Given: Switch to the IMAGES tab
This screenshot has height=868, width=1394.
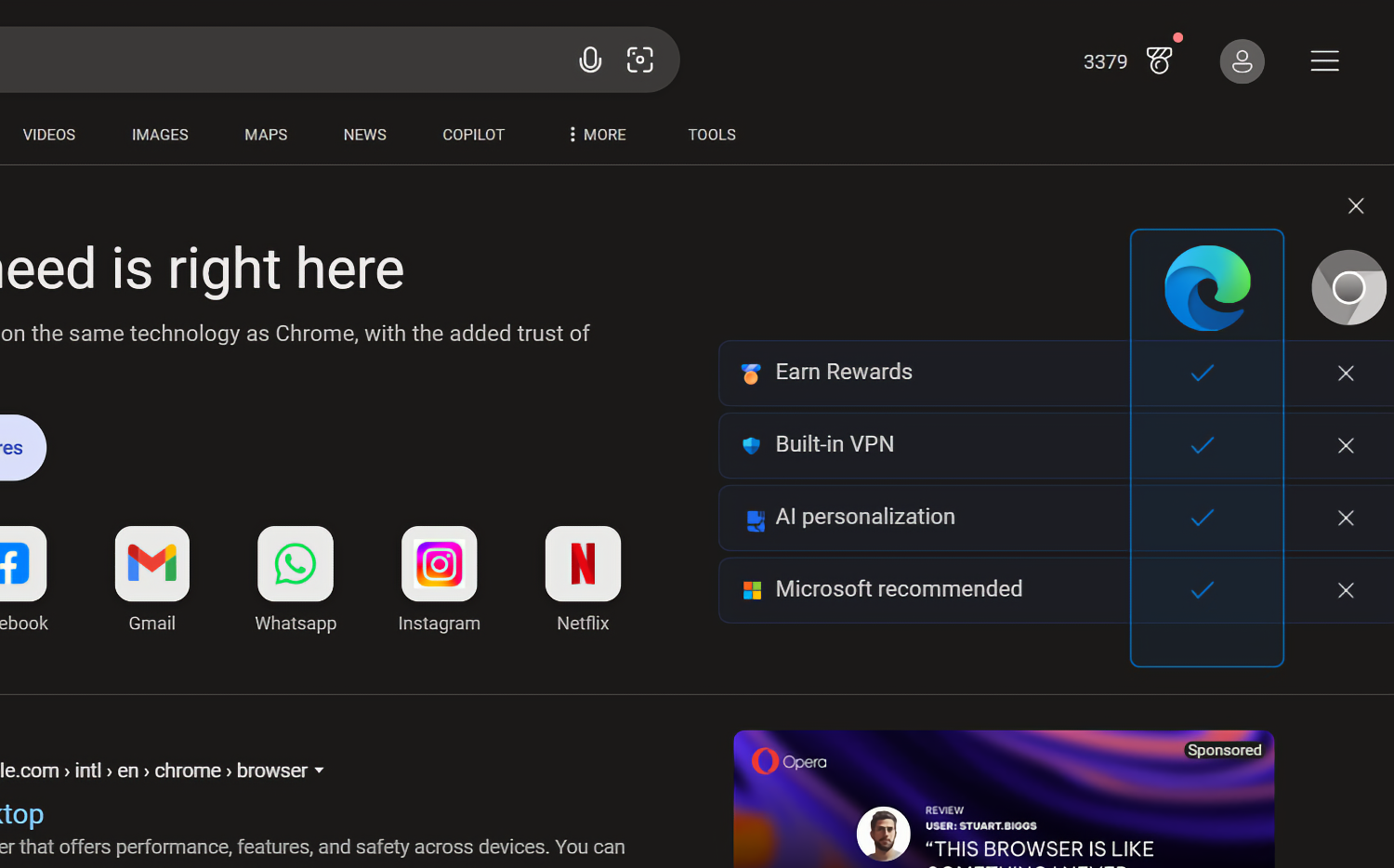Looking at the screenshot, I should (160, 135).
